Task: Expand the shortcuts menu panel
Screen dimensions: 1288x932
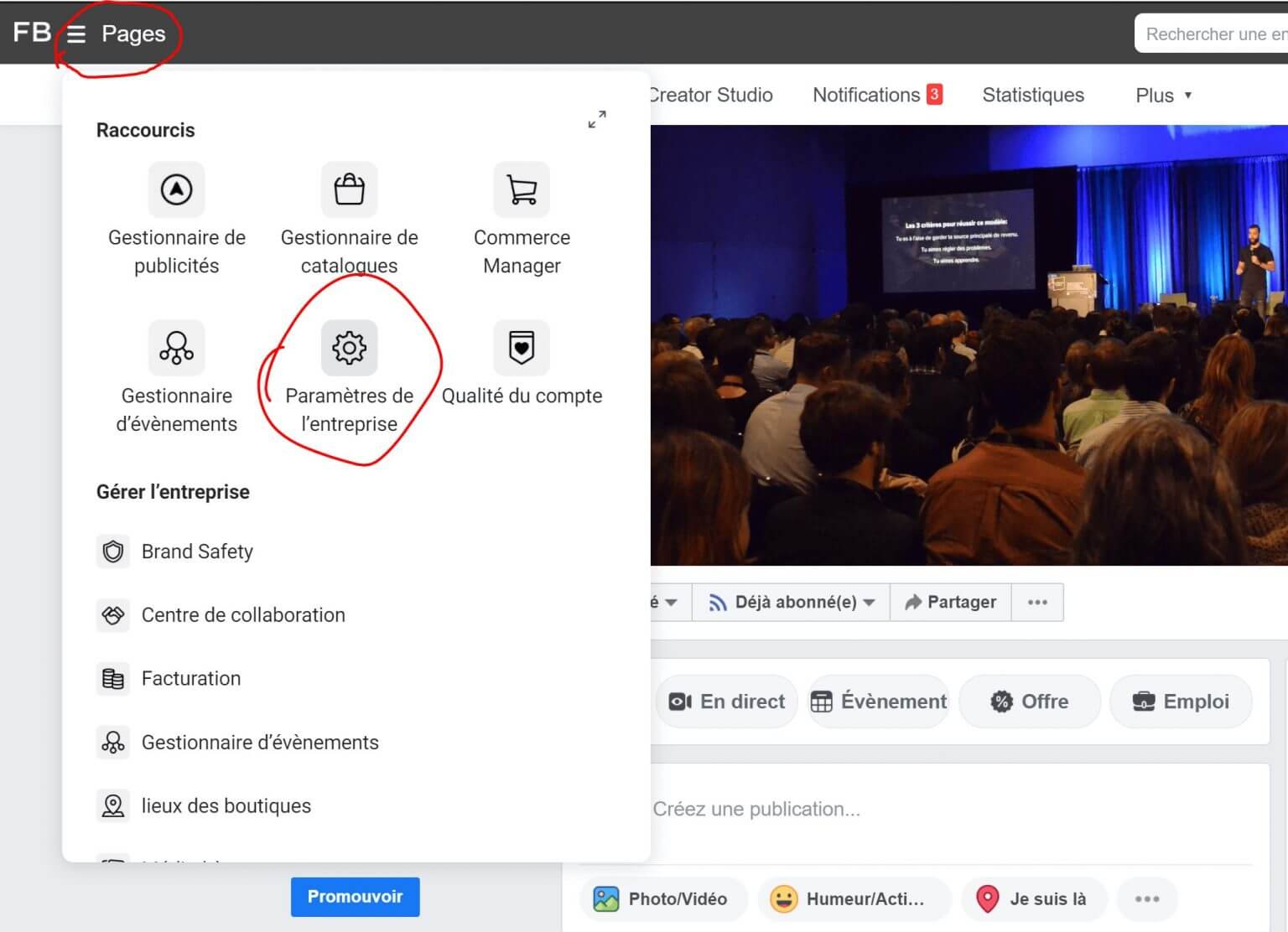Action: (596, 120)
